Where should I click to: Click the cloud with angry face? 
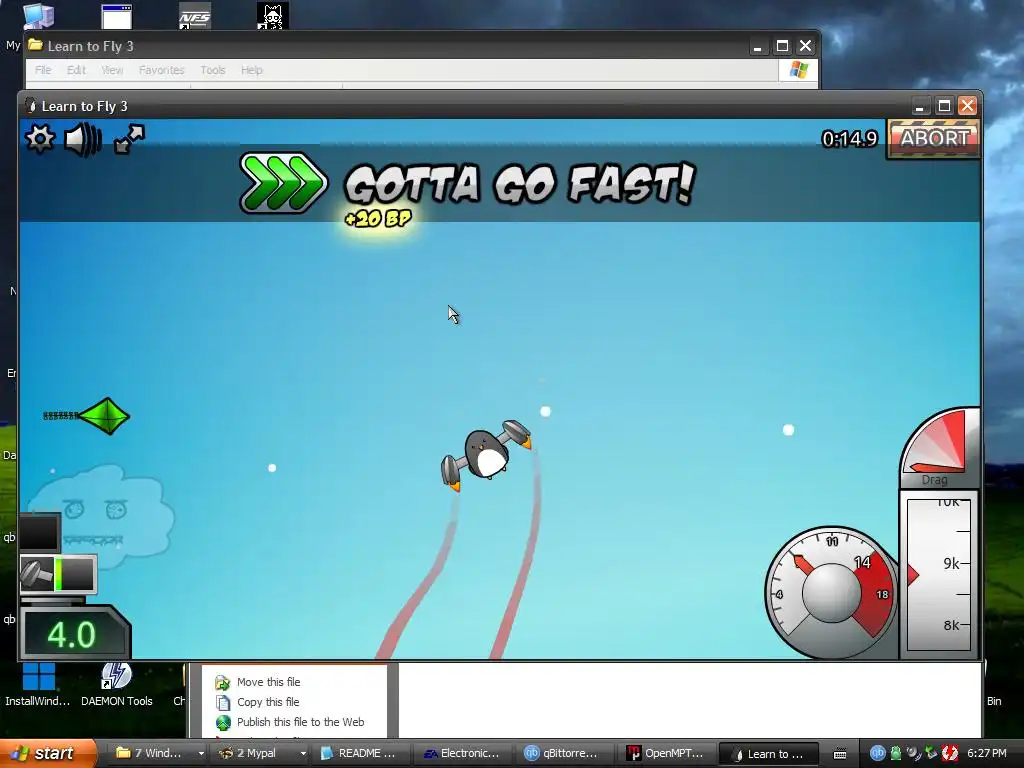coord(99,515)
